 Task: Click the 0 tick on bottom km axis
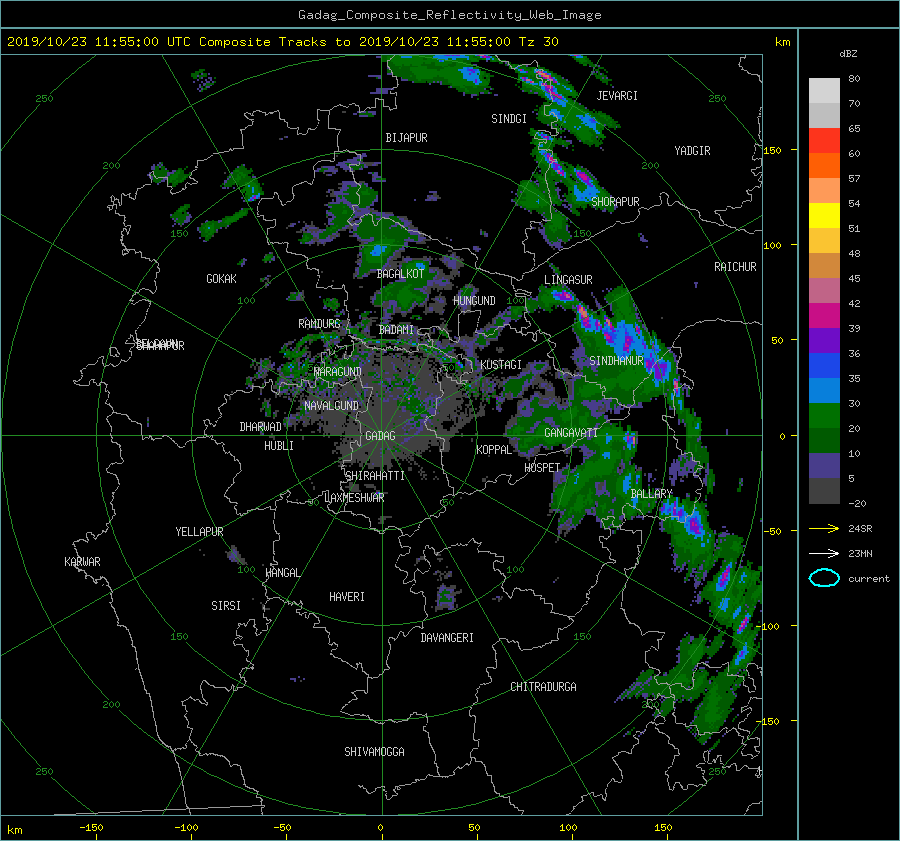click(381, 828)
